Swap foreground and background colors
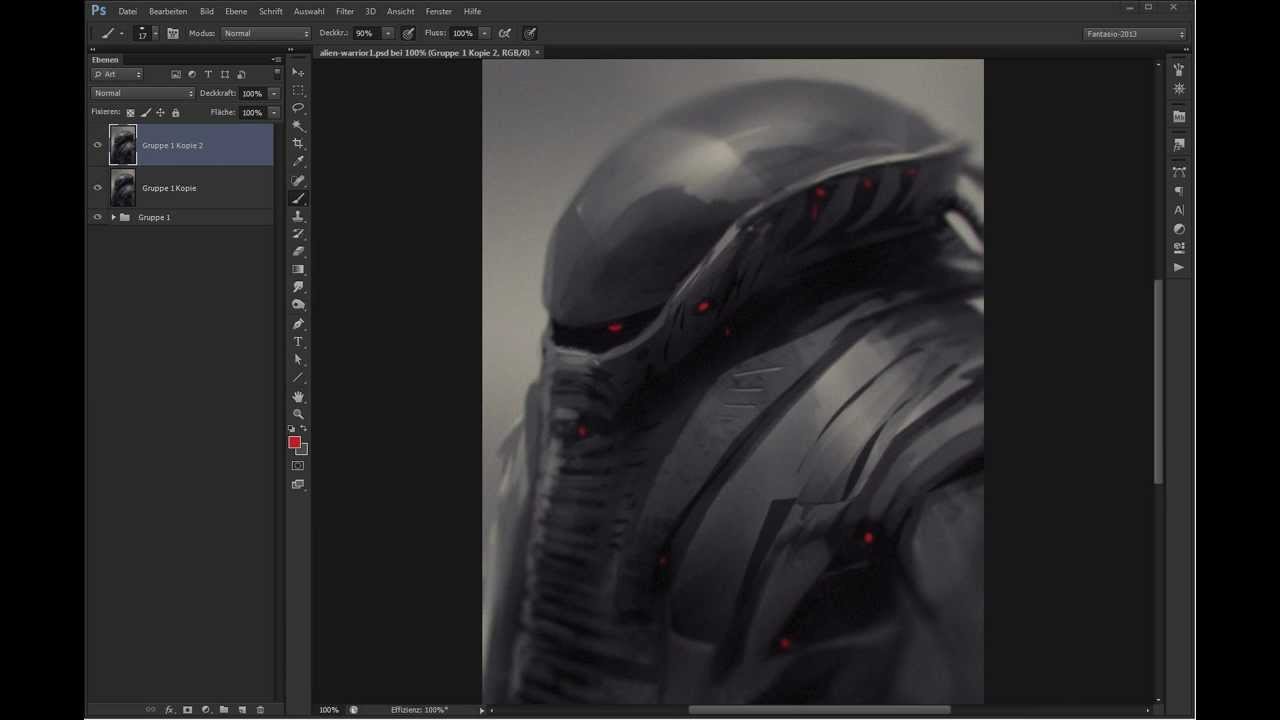 (304, 429)
